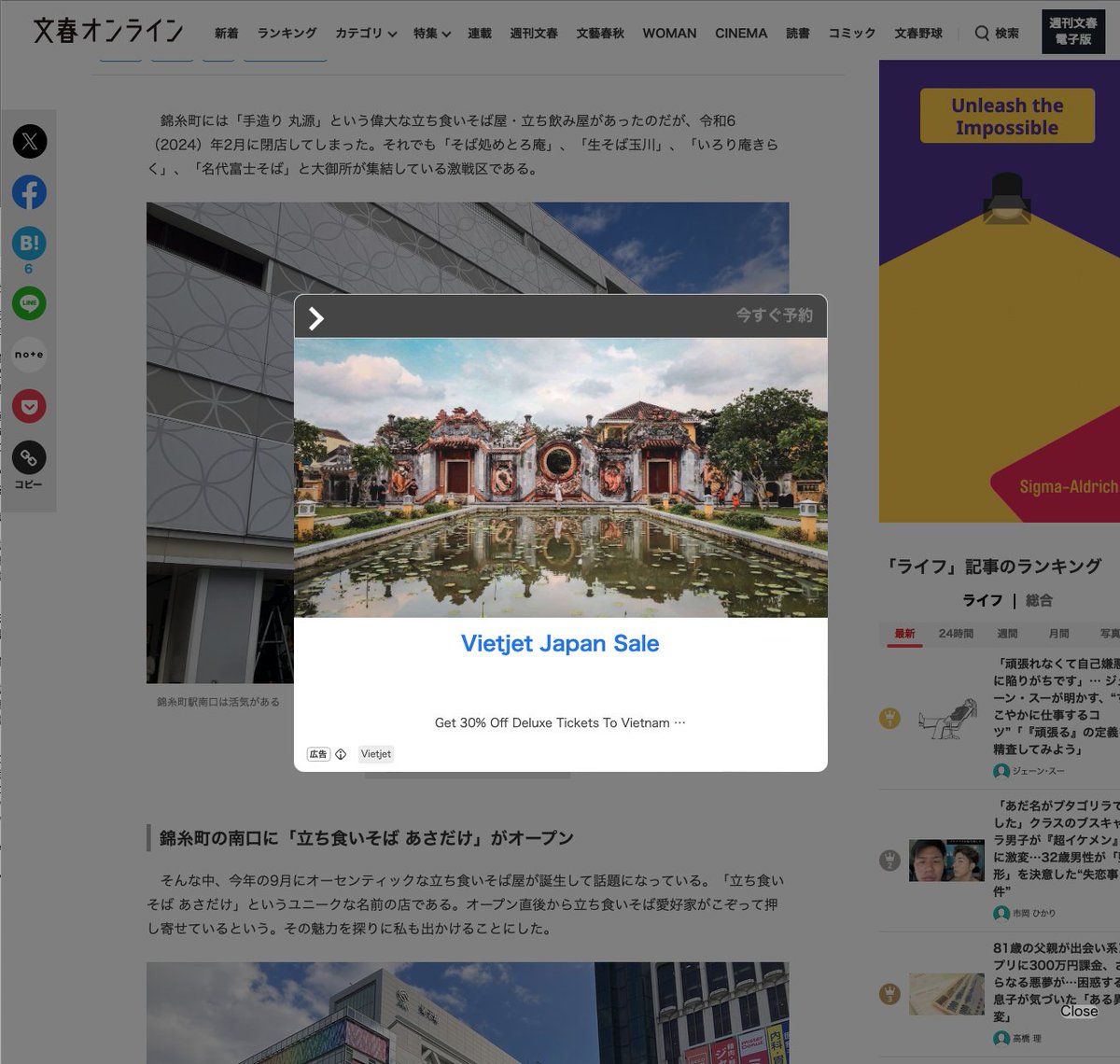
Task: Share the article via LINE
Action: click(29, 303)
